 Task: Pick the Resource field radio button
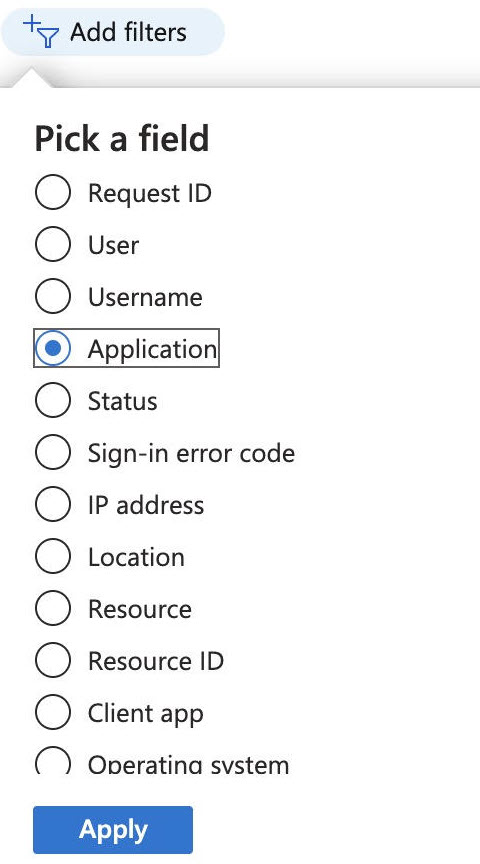click(x=52, y=608)
